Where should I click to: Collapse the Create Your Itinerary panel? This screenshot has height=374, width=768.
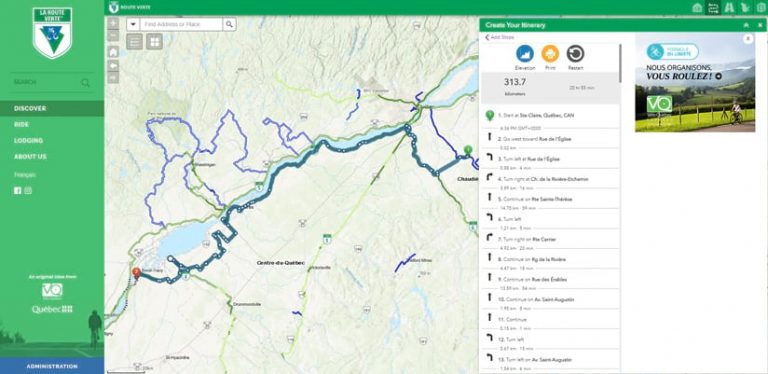[746, 25]
